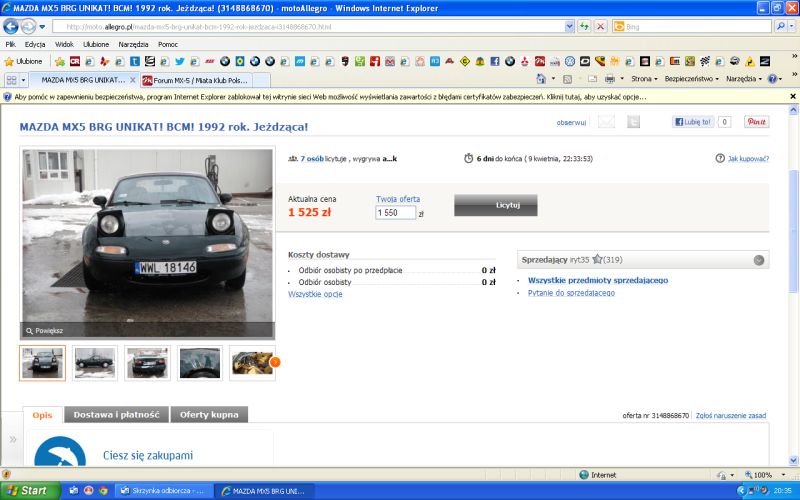Close the security information bar
Image resolution: width=800 pixels, height=500 pixels.
click(793, 96)
